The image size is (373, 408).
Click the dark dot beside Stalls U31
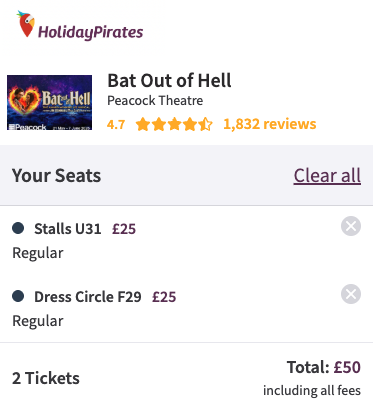pos(18,228)
